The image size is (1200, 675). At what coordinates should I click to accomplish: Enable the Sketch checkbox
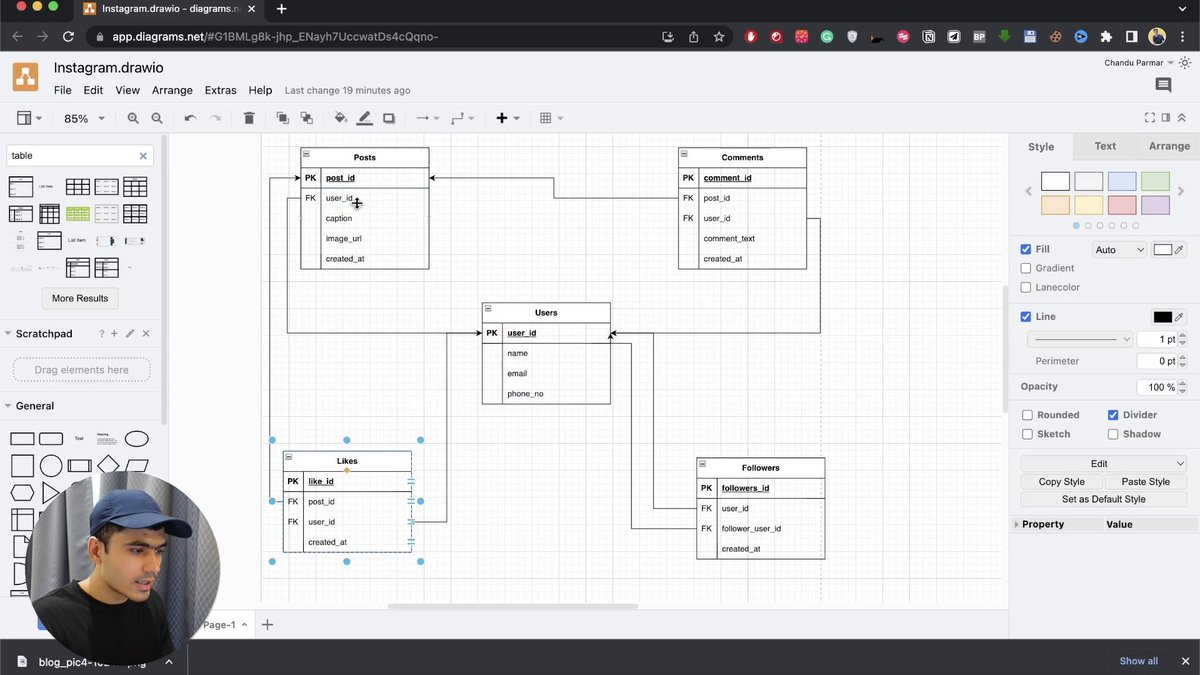coord(1027,434)
